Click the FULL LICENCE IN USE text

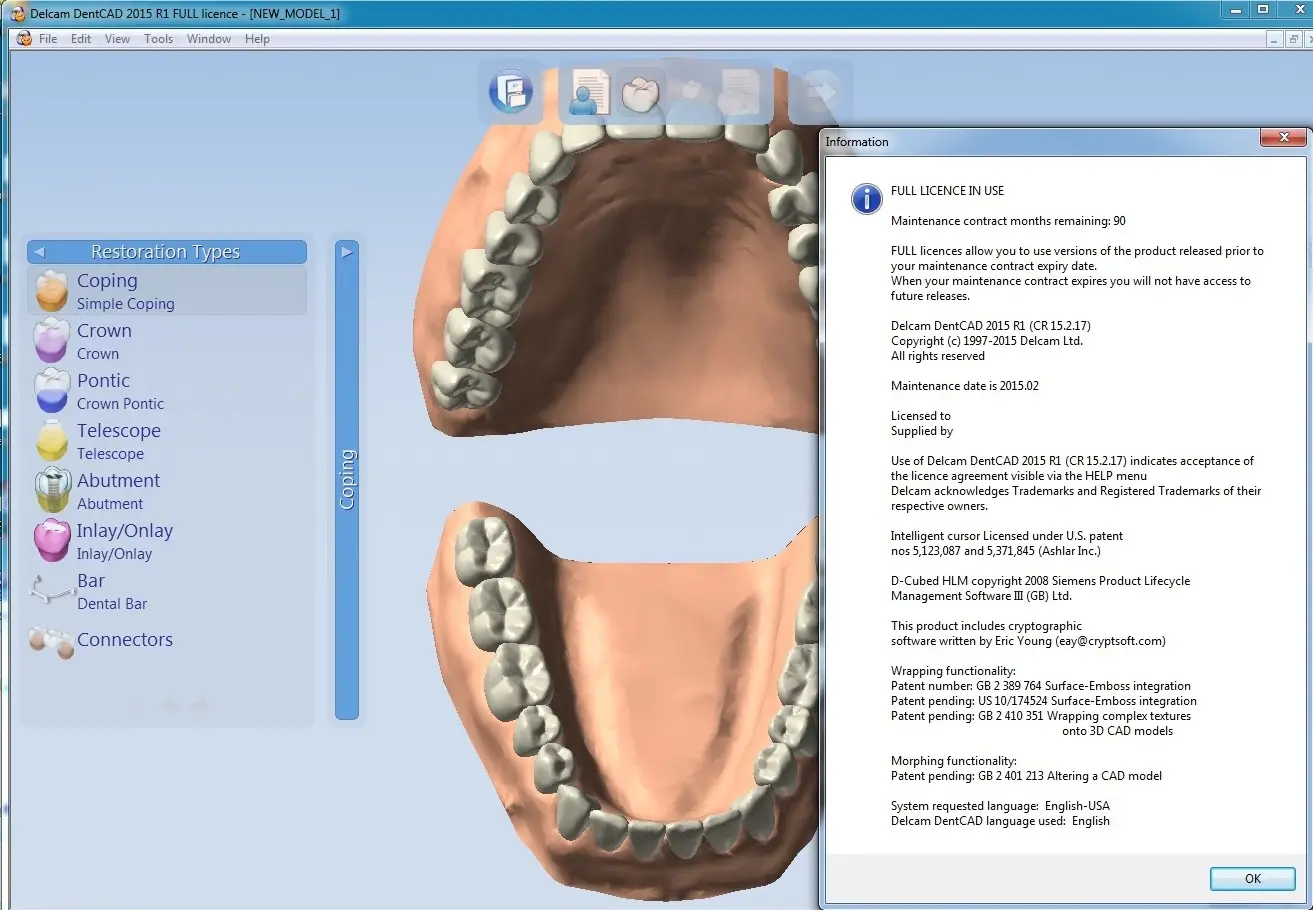tap(947, 191)
